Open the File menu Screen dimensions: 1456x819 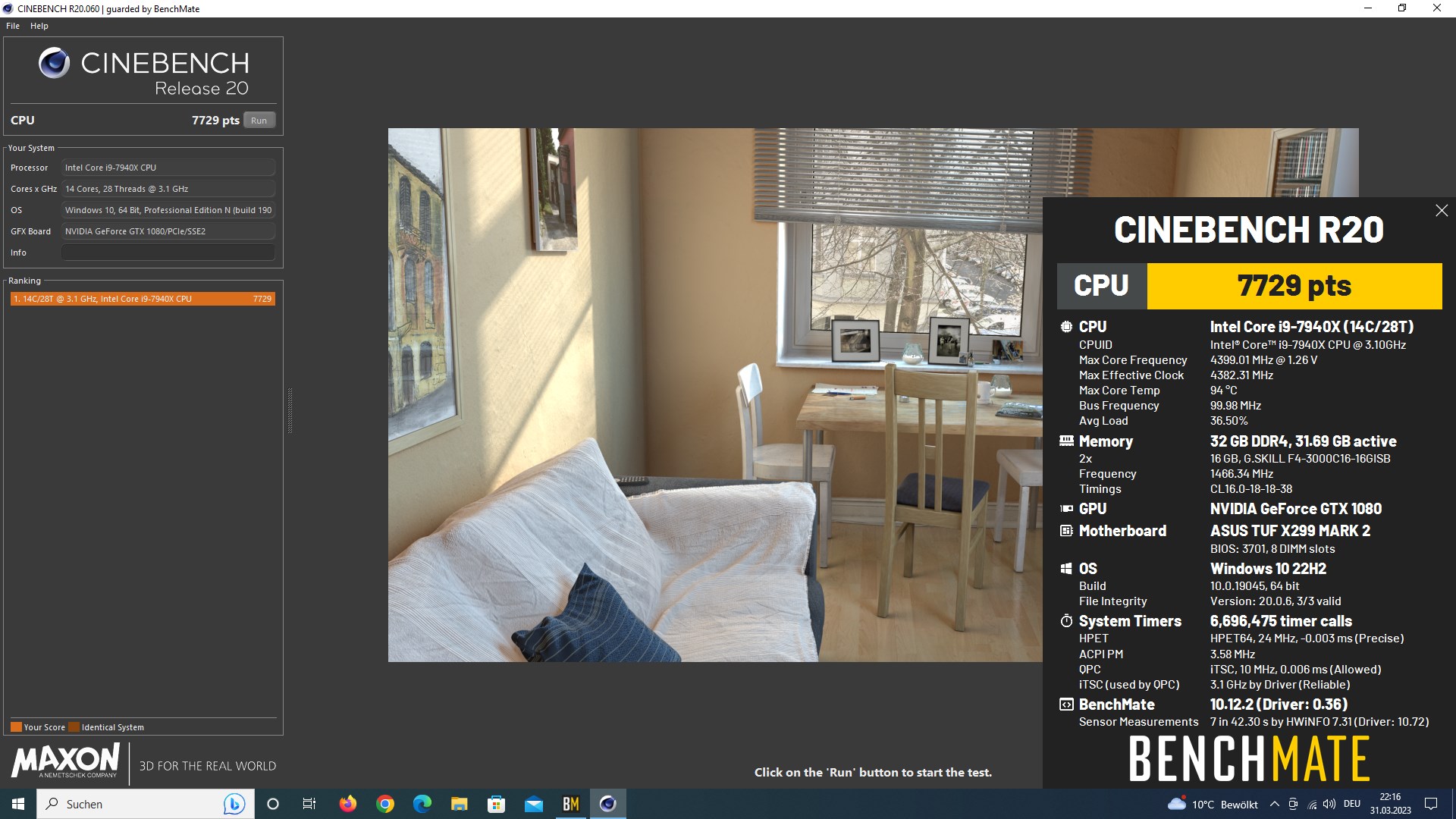click(13, 26)
